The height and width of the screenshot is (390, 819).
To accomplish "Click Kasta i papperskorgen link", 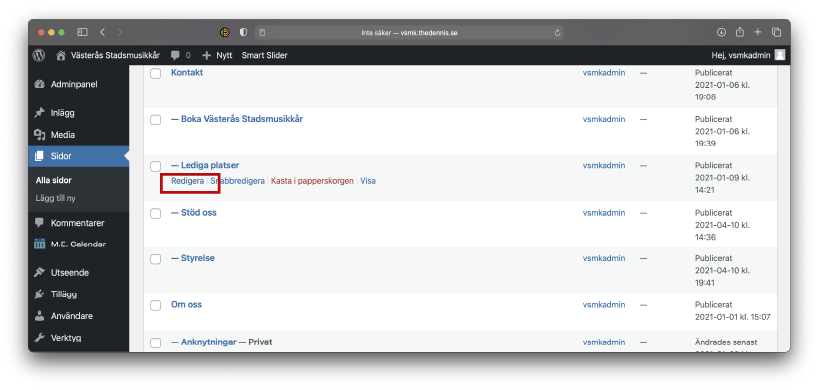I will click(312, 181).
